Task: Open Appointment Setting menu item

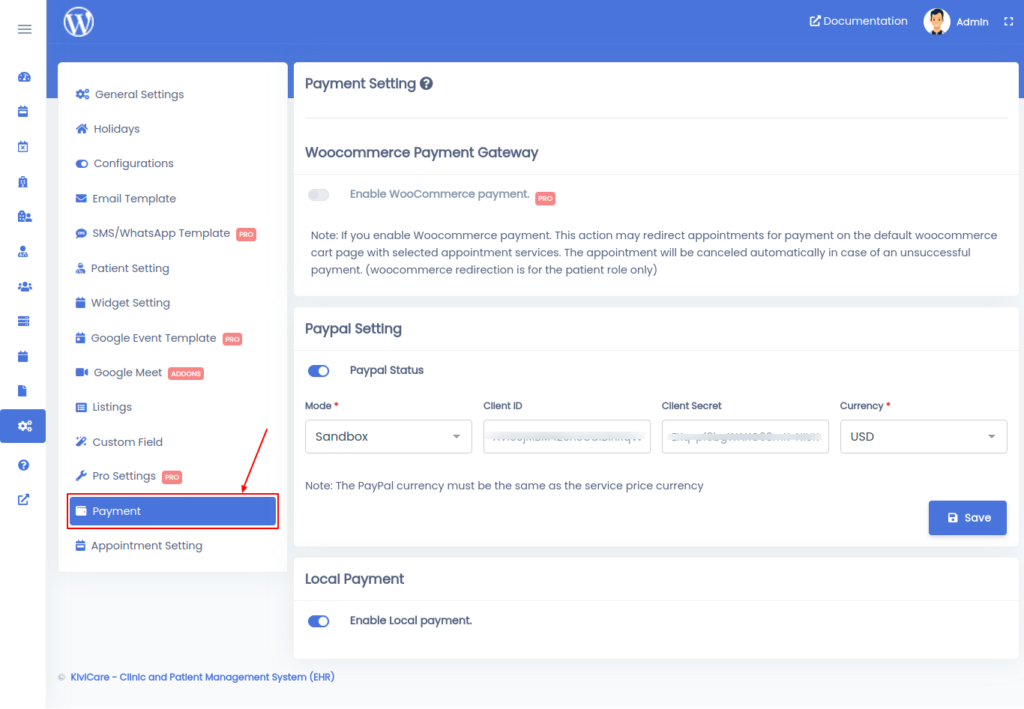Action: point(138,546)
